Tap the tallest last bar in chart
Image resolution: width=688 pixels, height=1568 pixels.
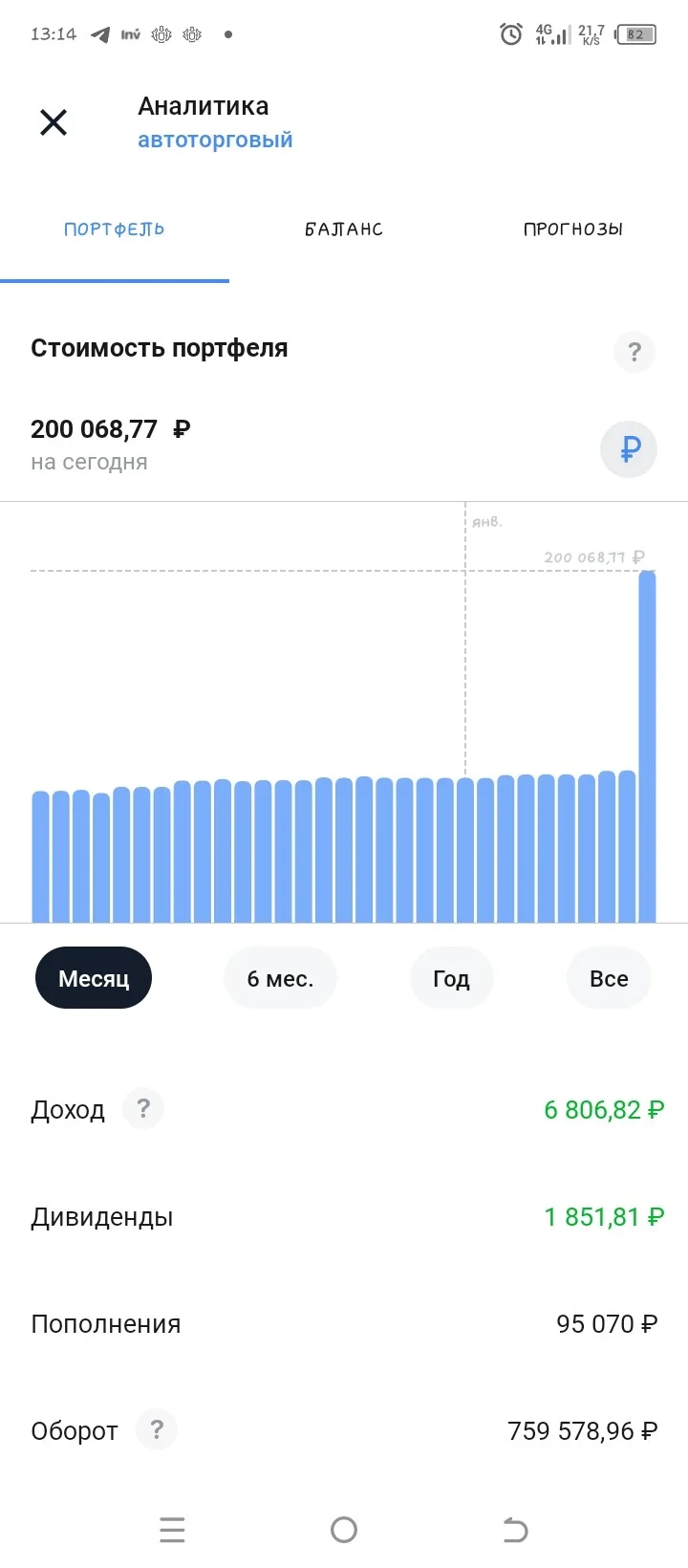pyautogui.click(x=647, y=747)
